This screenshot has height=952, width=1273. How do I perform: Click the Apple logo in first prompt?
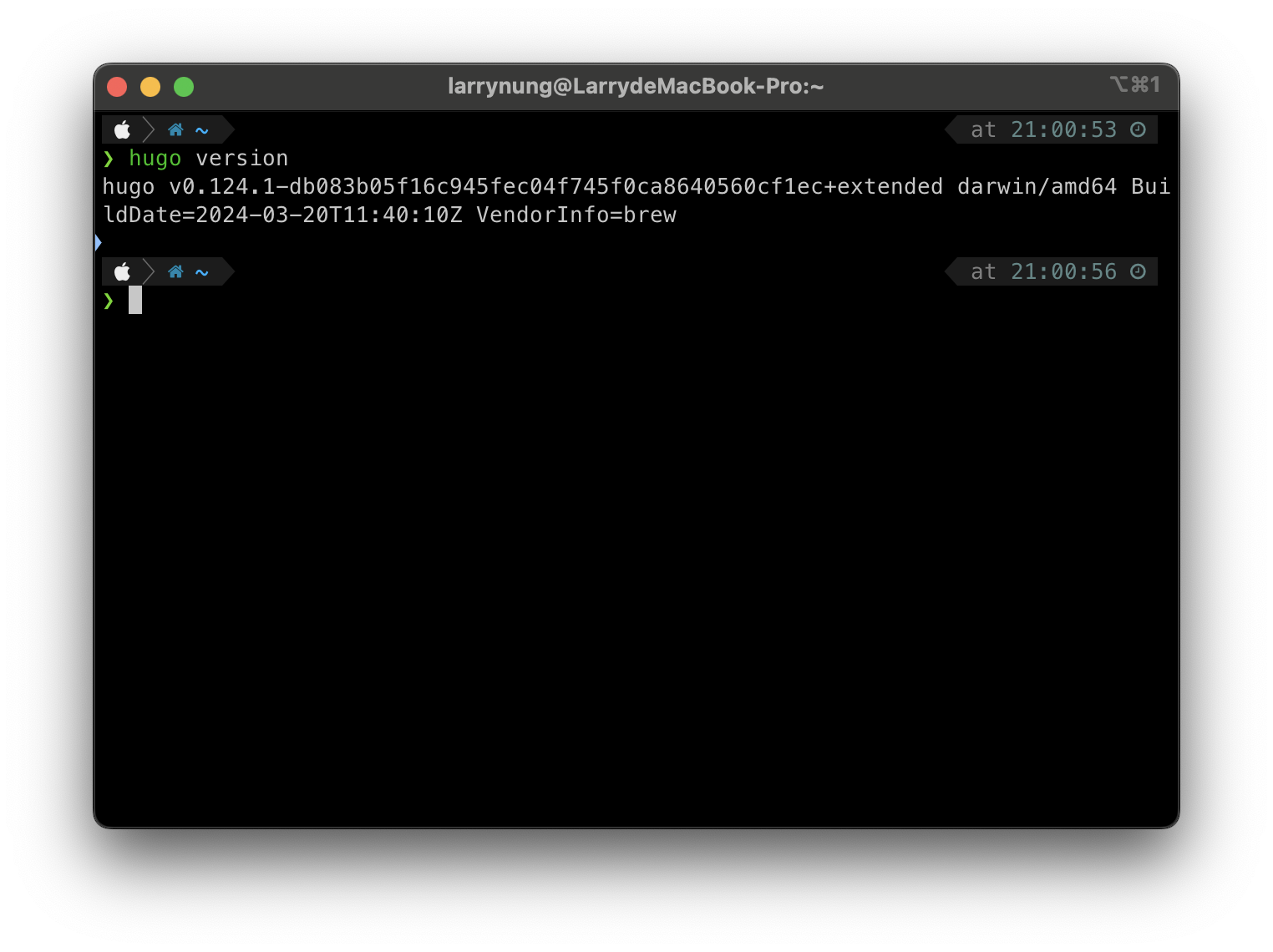pos(123,129)
